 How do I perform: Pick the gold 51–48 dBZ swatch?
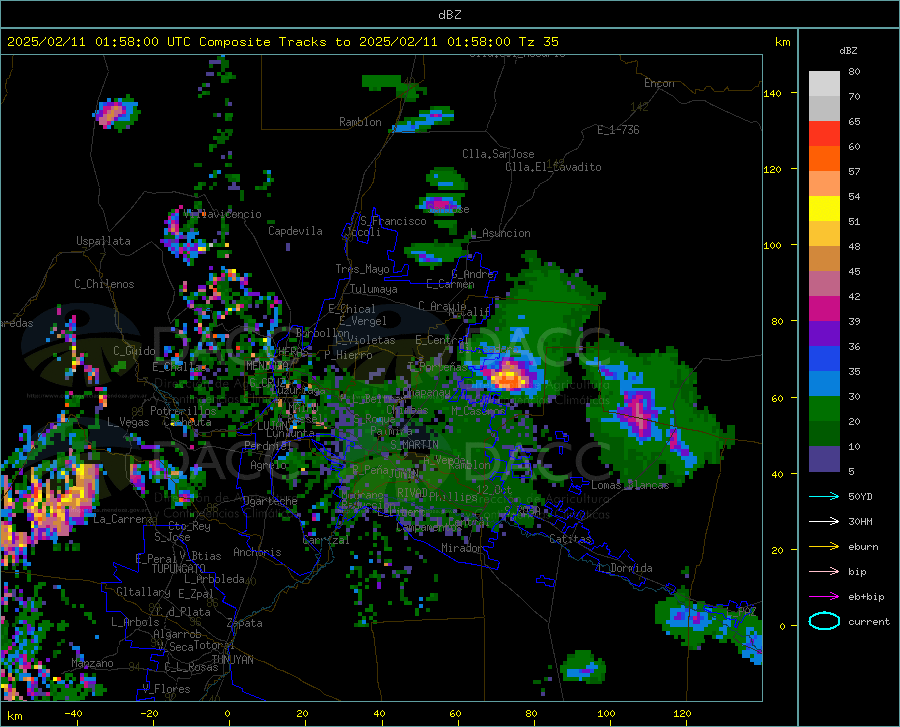824,234
